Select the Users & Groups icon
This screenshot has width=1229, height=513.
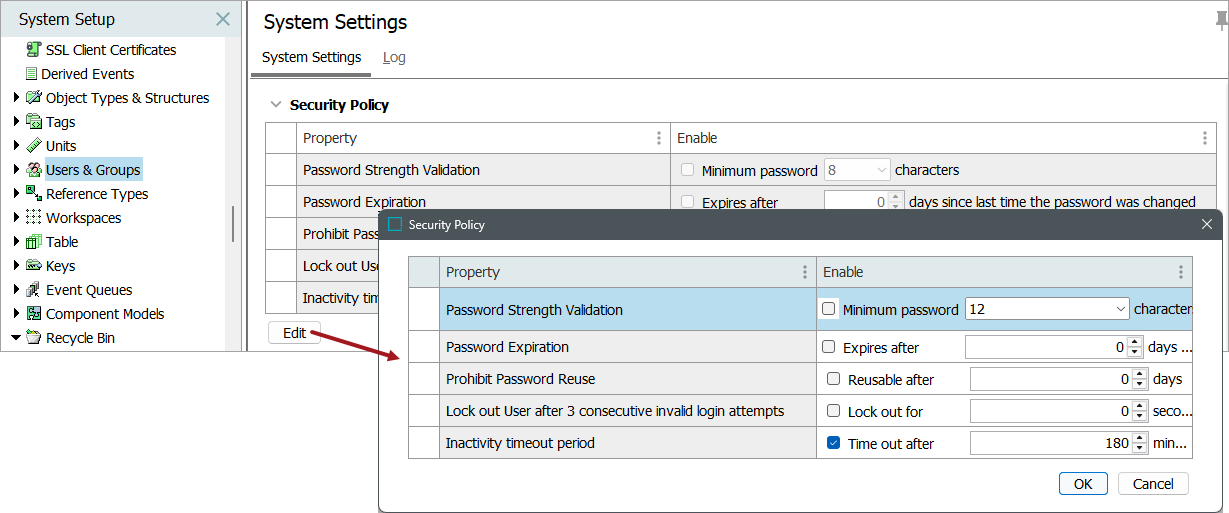coord(34,170)
